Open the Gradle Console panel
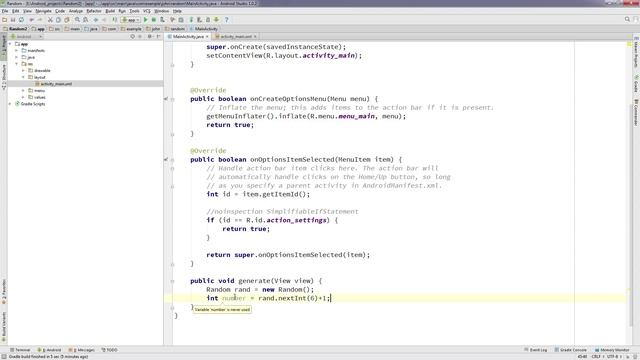640x360 pixels. (x=571, y=350)
